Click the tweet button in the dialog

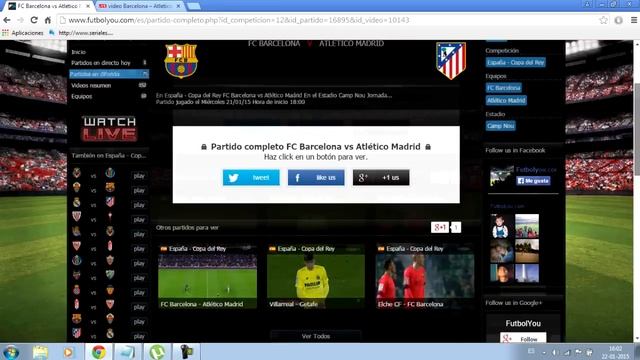click(251, 178)
